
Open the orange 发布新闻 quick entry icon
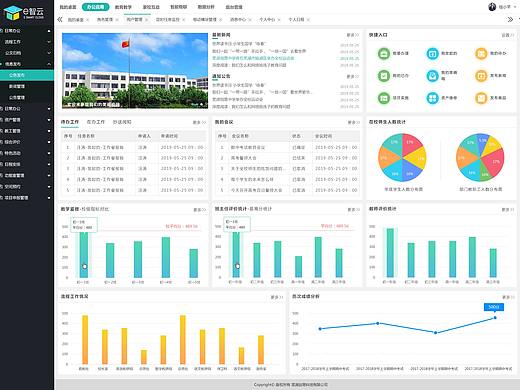coord(481,76)
